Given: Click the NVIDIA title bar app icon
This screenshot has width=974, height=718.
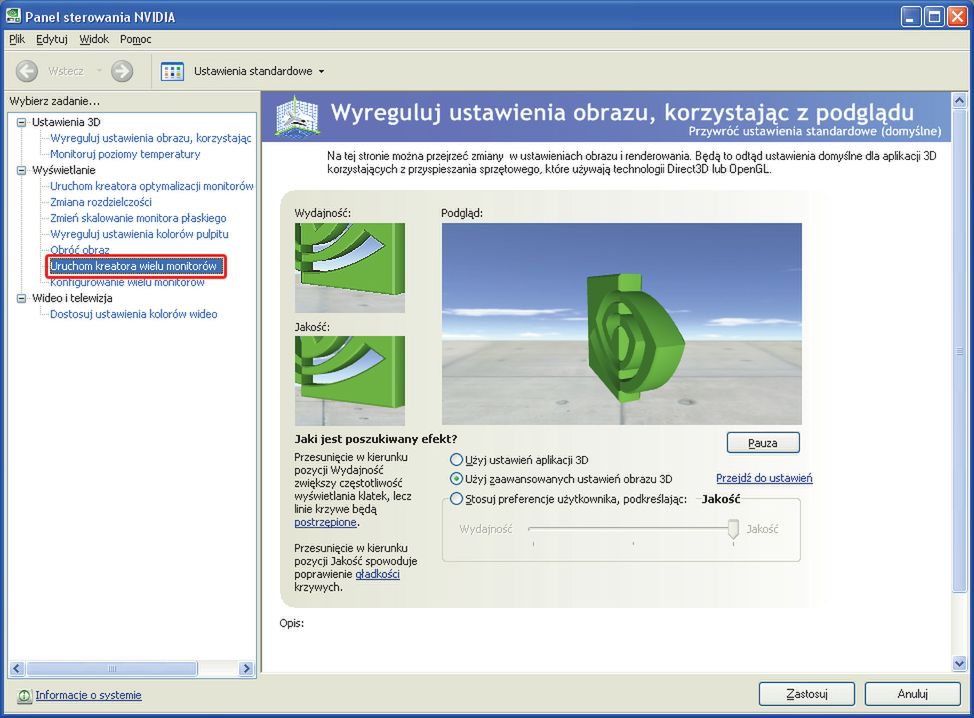Looking at the screenshot, I should coord(13,16).
